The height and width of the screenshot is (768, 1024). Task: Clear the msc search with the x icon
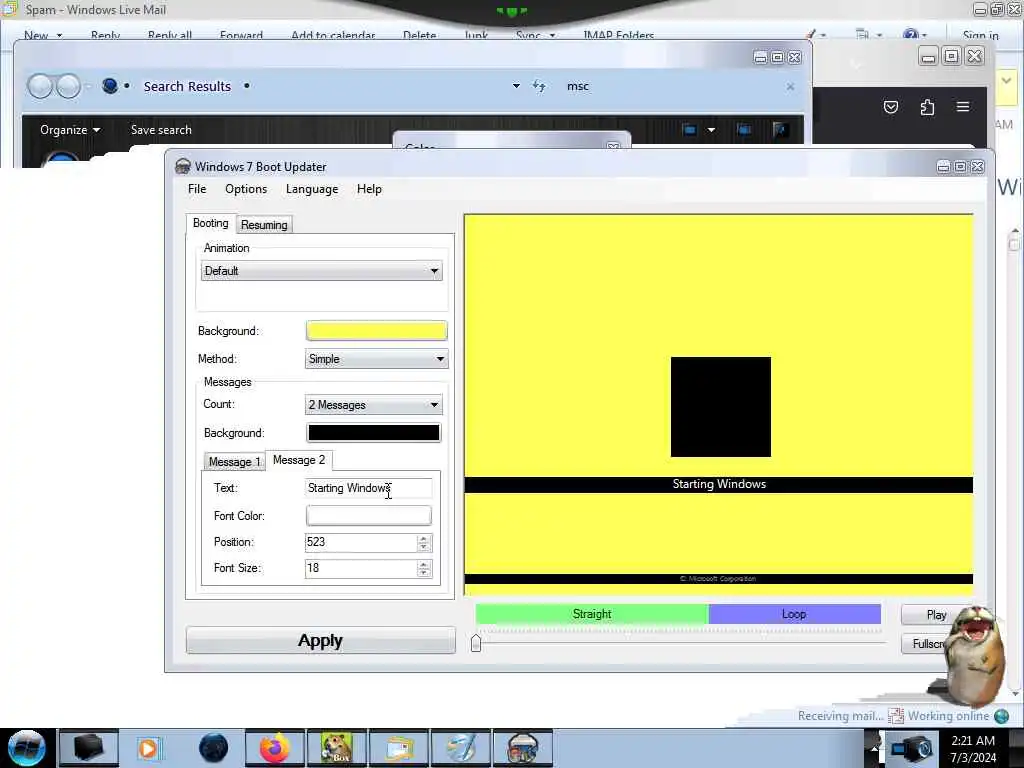pyautogui.click(x=790, y=86)
